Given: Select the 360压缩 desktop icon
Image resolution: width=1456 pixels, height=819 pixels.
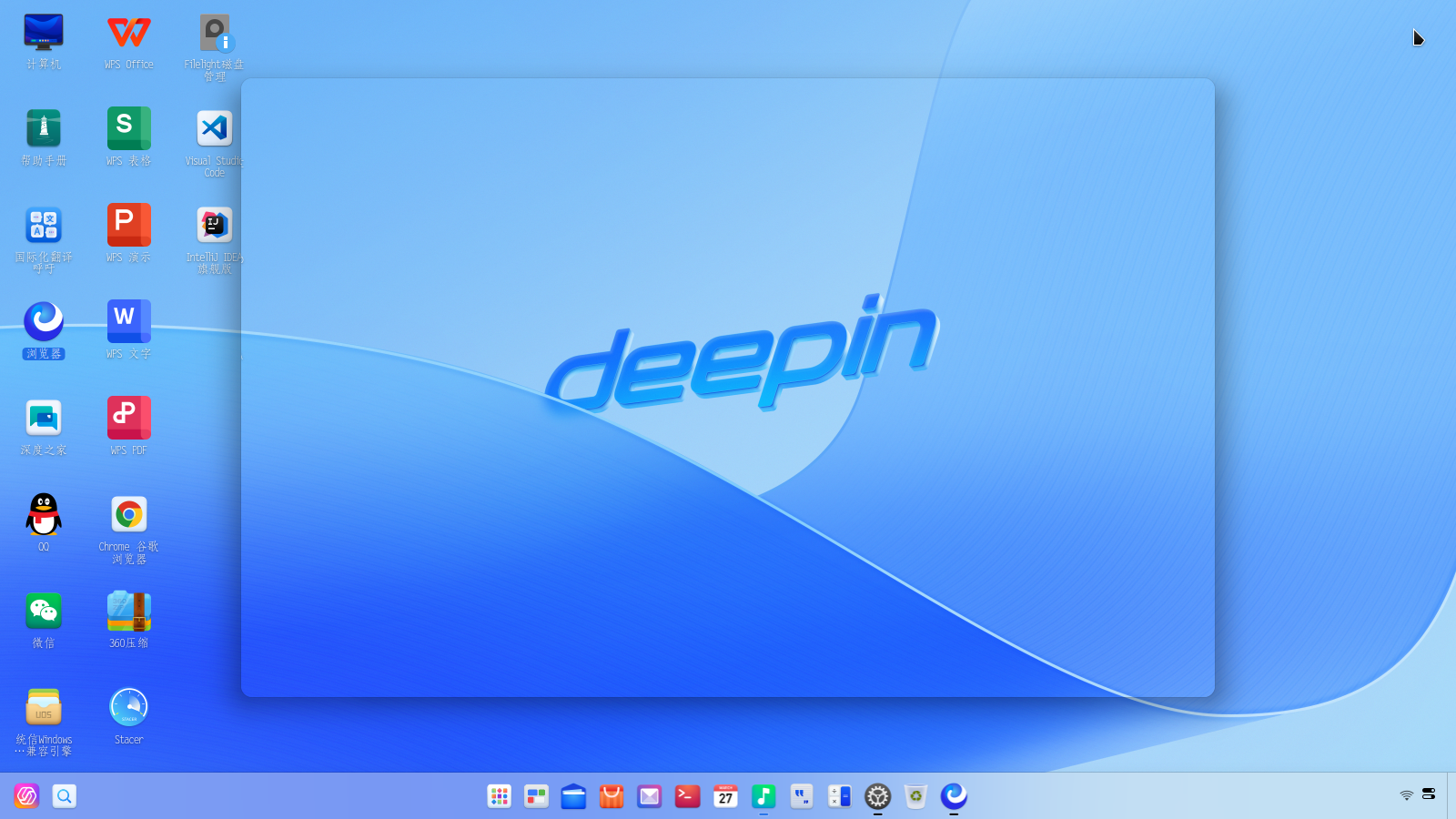Looking at the screenshot, I should (129, 611).
